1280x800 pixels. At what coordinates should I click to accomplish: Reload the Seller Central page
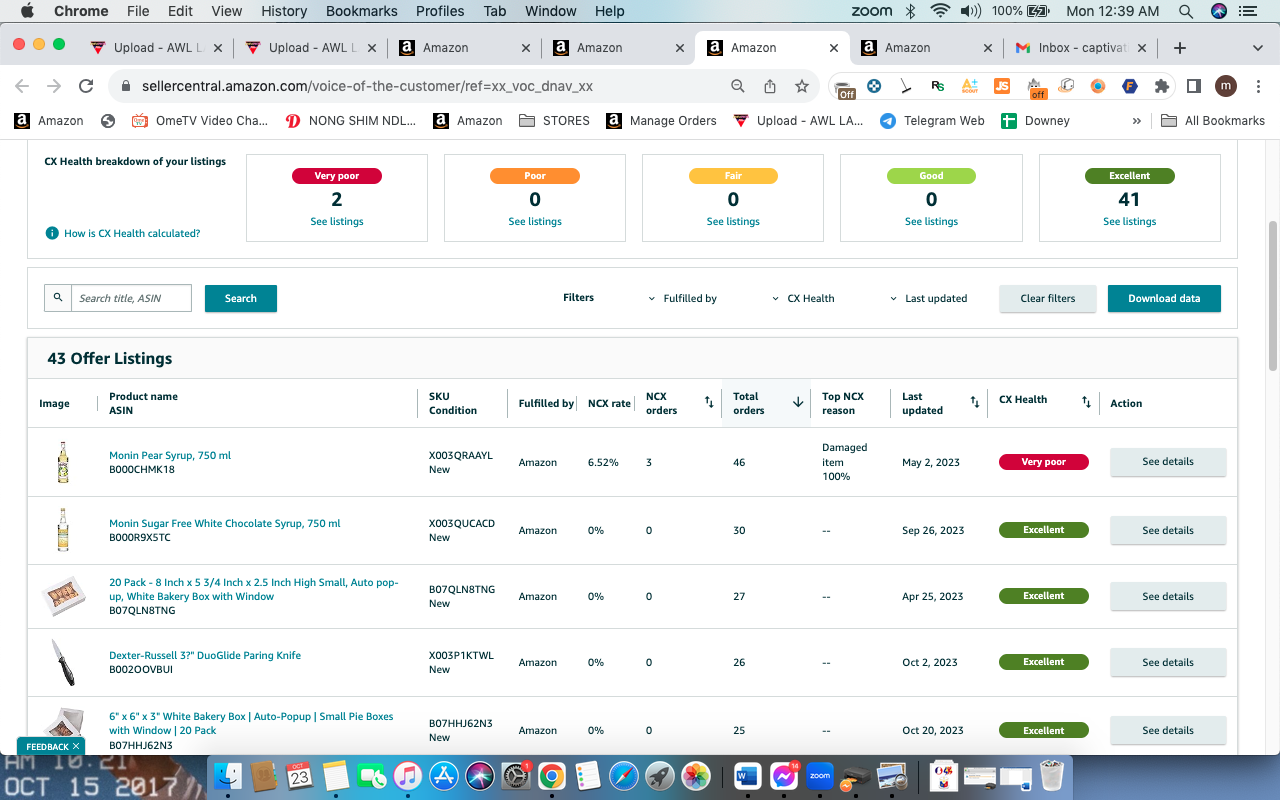[x=86, y=86]
